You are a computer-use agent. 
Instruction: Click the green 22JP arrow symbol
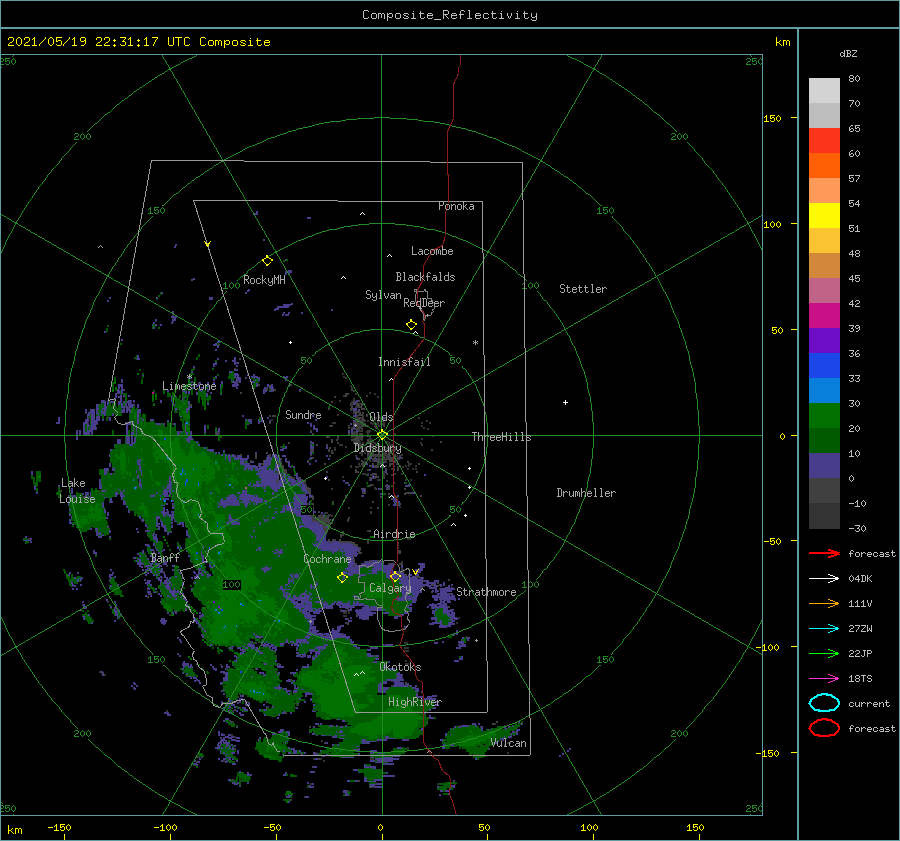click(824, 653)
